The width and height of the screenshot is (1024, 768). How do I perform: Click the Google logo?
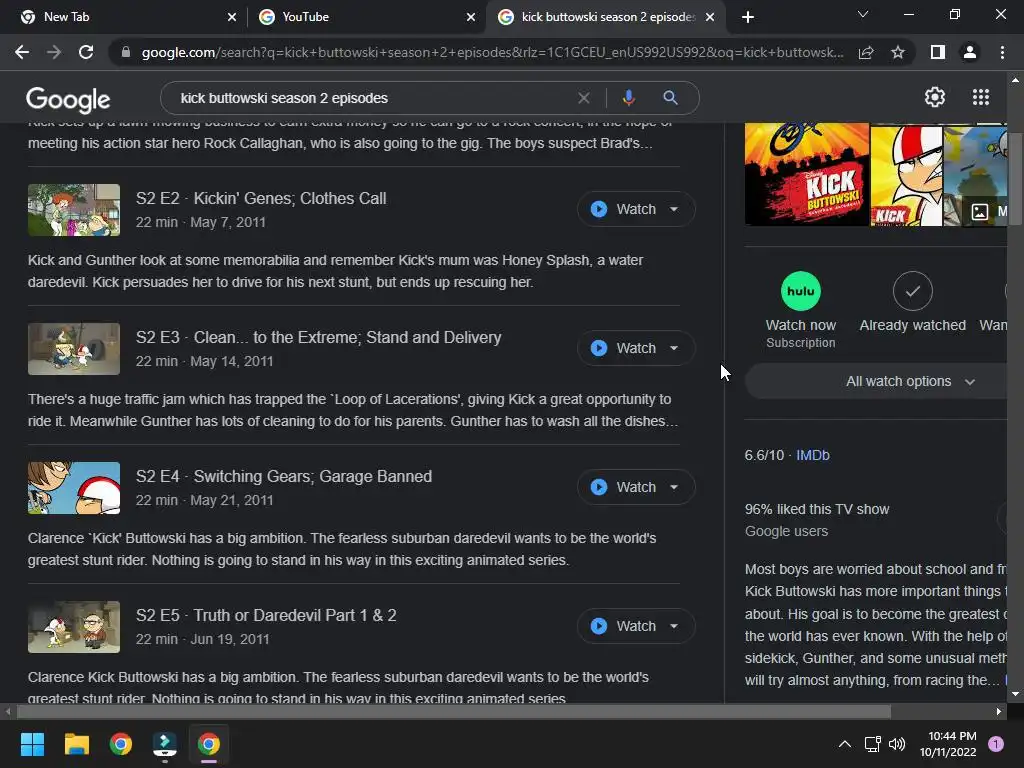pos(68,100)
